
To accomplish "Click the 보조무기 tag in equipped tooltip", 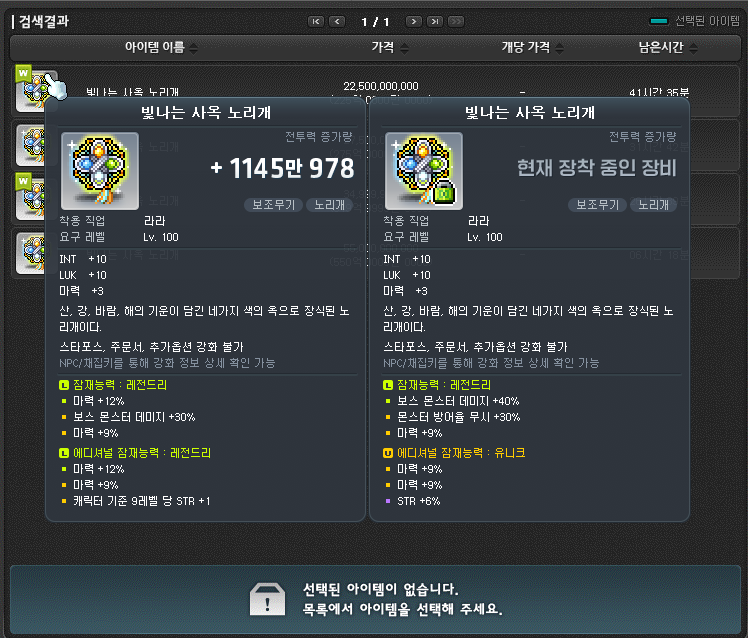I will coord(597,205).
